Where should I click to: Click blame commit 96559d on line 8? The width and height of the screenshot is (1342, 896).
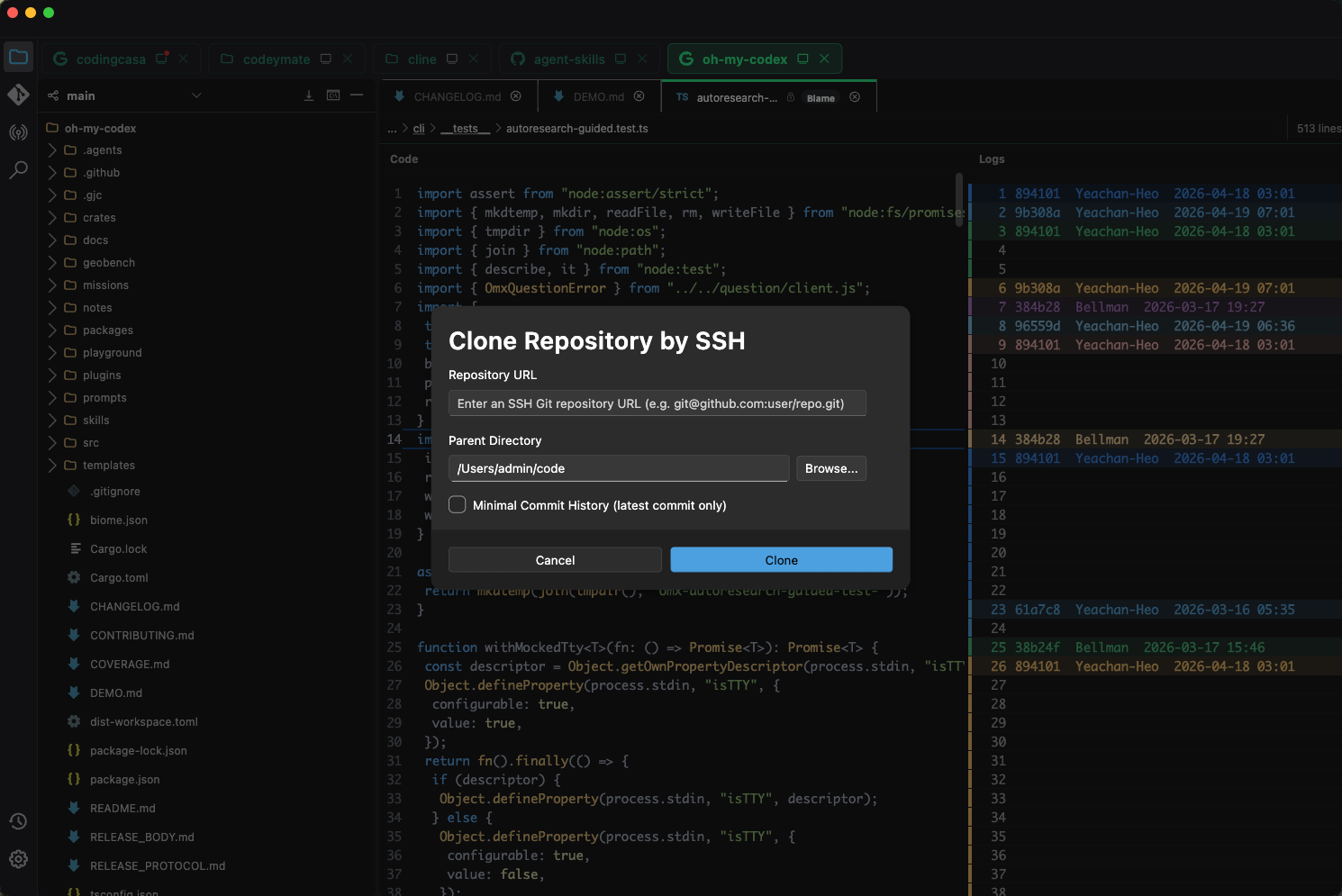coord(1037,326)
